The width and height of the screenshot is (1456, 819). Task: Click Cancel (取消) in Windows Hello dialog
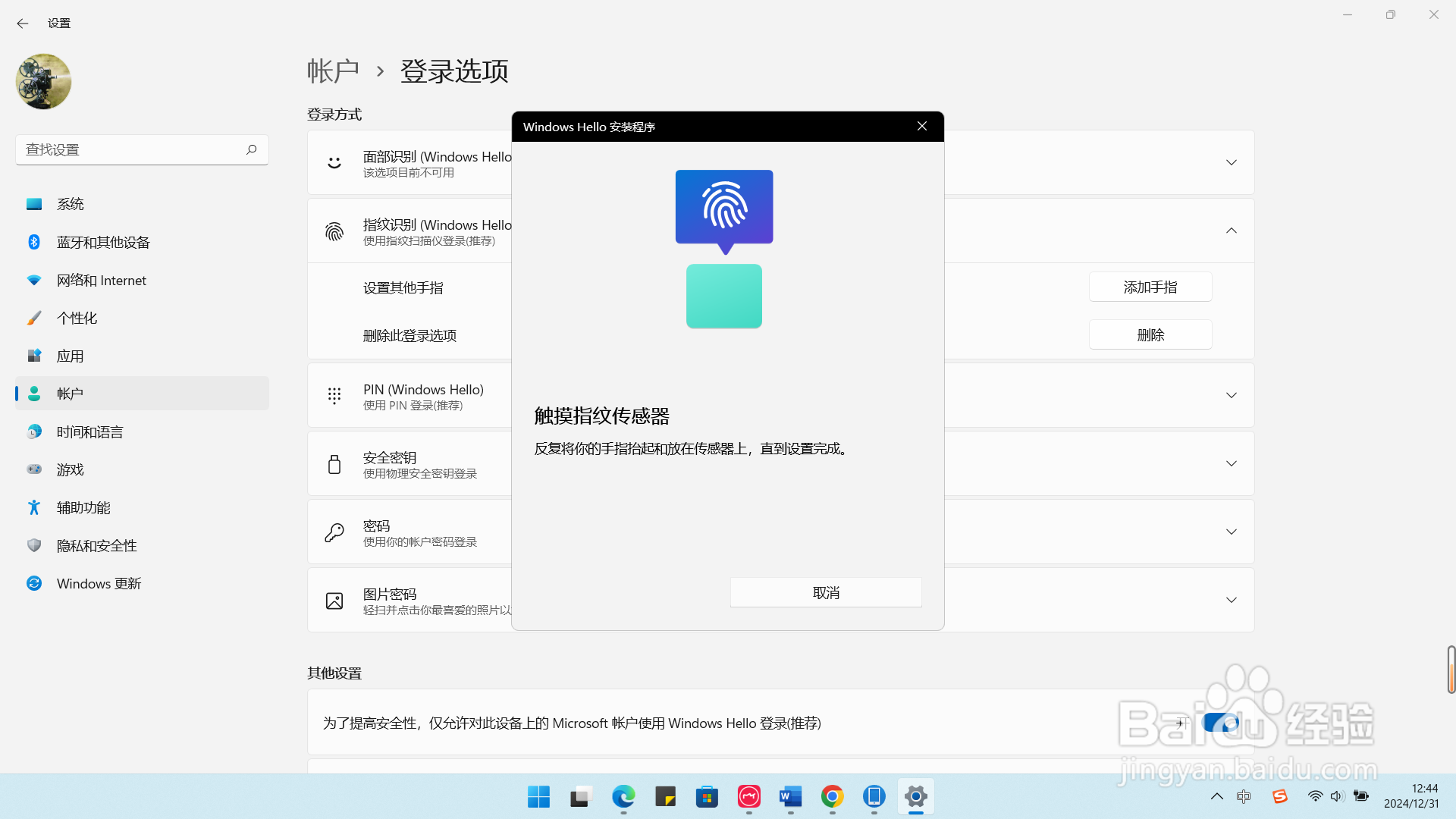[826, 592]
